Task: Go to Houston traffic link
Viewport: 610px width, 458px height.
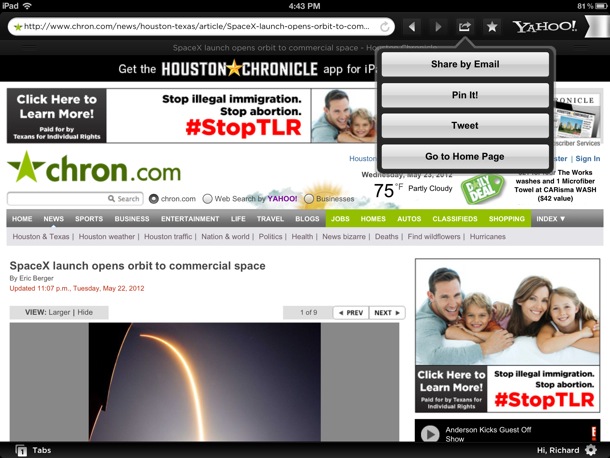Action: (168, 237)
